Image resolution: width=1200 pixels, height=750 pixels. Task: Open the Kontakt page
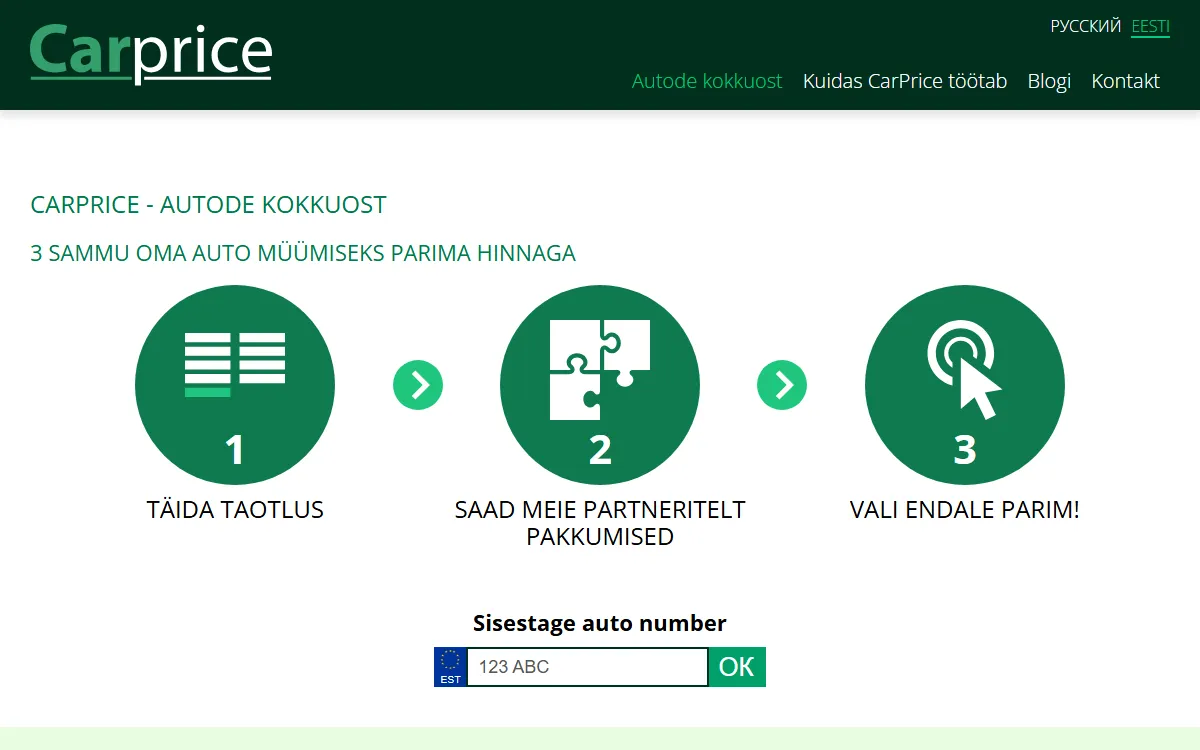click(x=1125, y=81)
